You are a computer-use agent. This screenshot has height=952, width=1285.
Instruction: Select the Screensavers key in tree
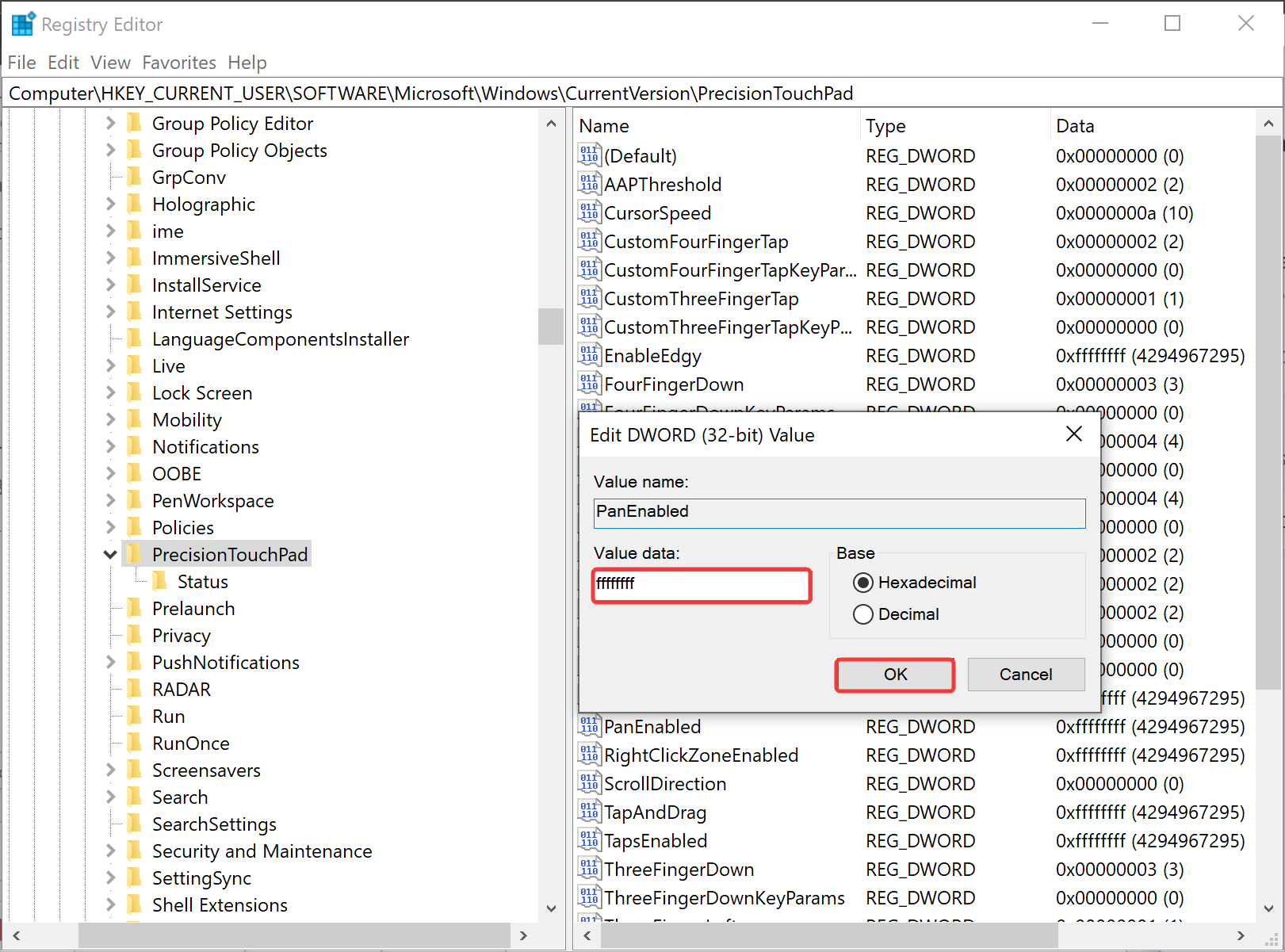pyautogui.click(x=206, y=770)
